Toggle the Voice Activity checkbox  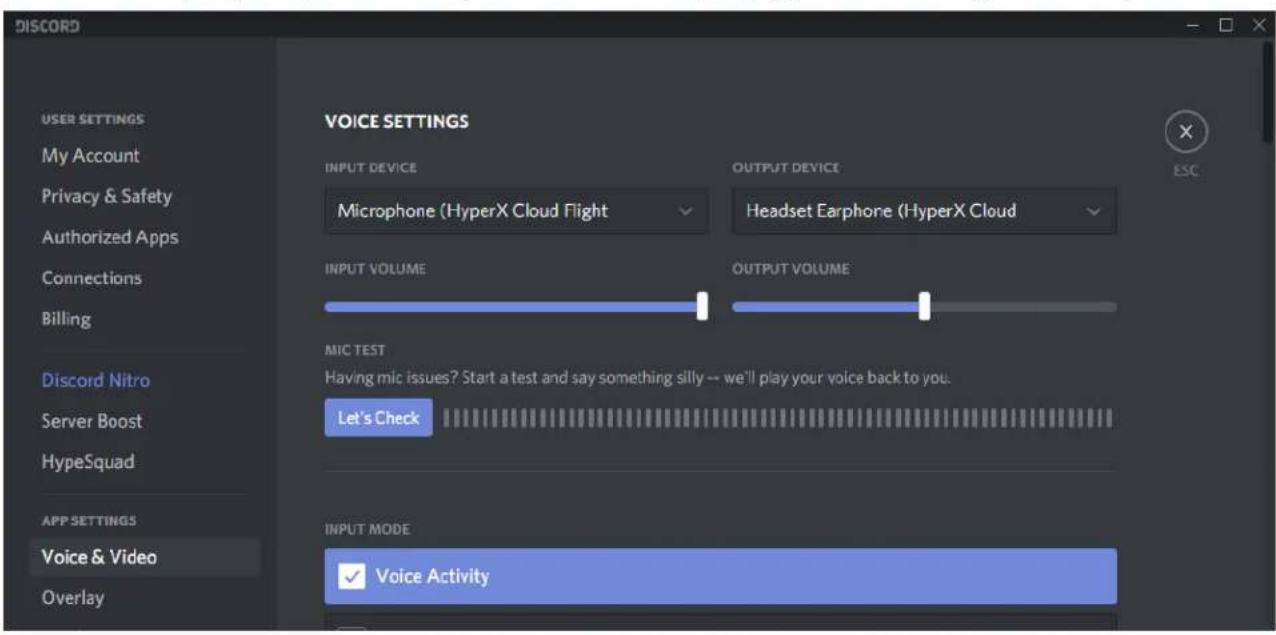pos(352,576)
